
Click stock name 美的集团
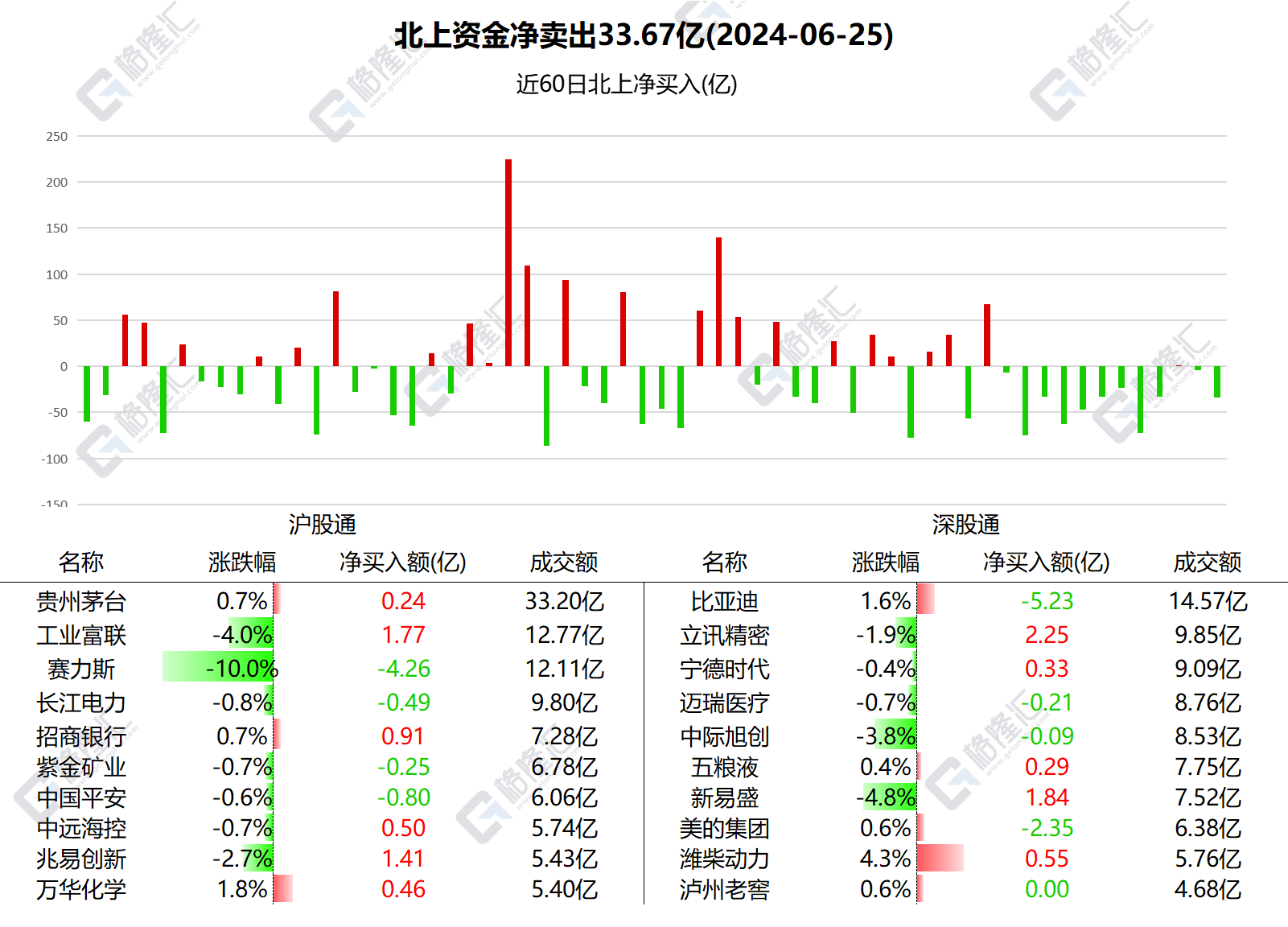pyautogui.click(x=725, y=828)
